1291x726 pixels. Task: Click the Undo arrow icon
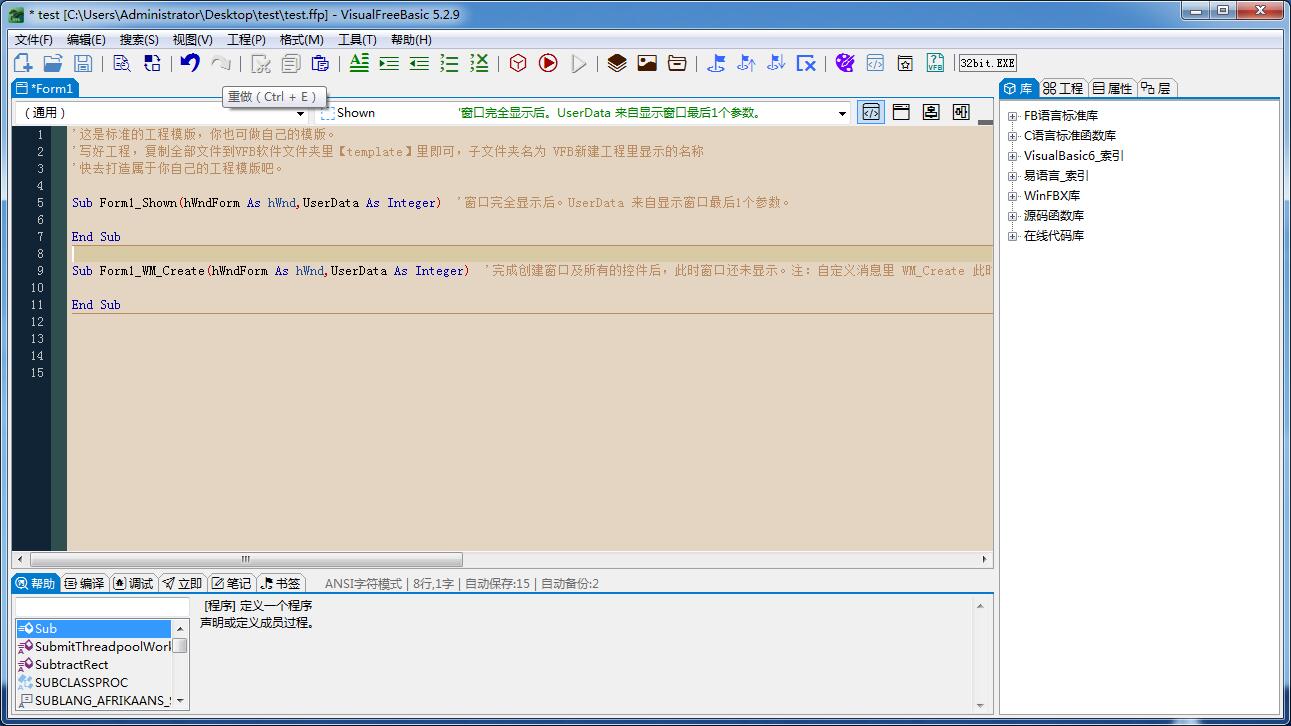[x=189, y=62]
